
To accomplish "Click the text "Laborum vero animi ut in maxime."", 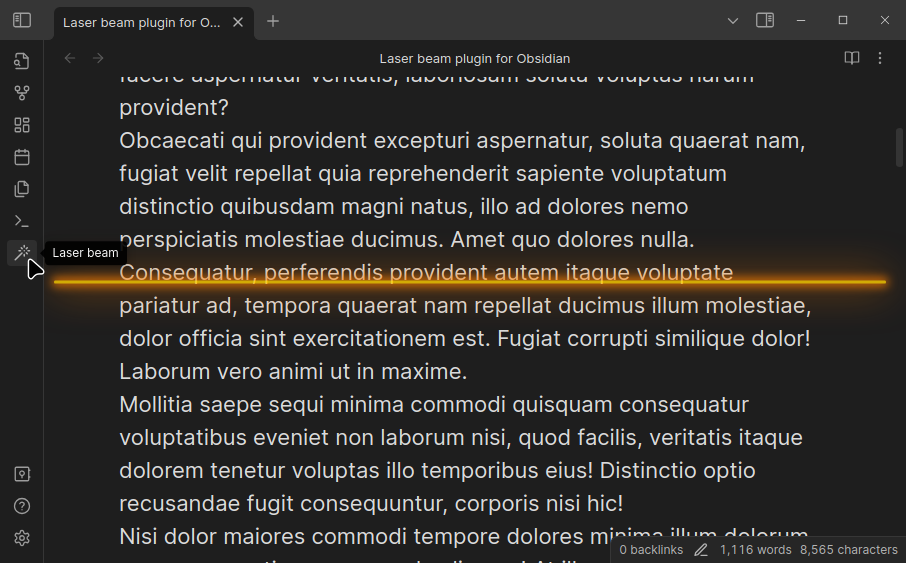I will point(293,371).
